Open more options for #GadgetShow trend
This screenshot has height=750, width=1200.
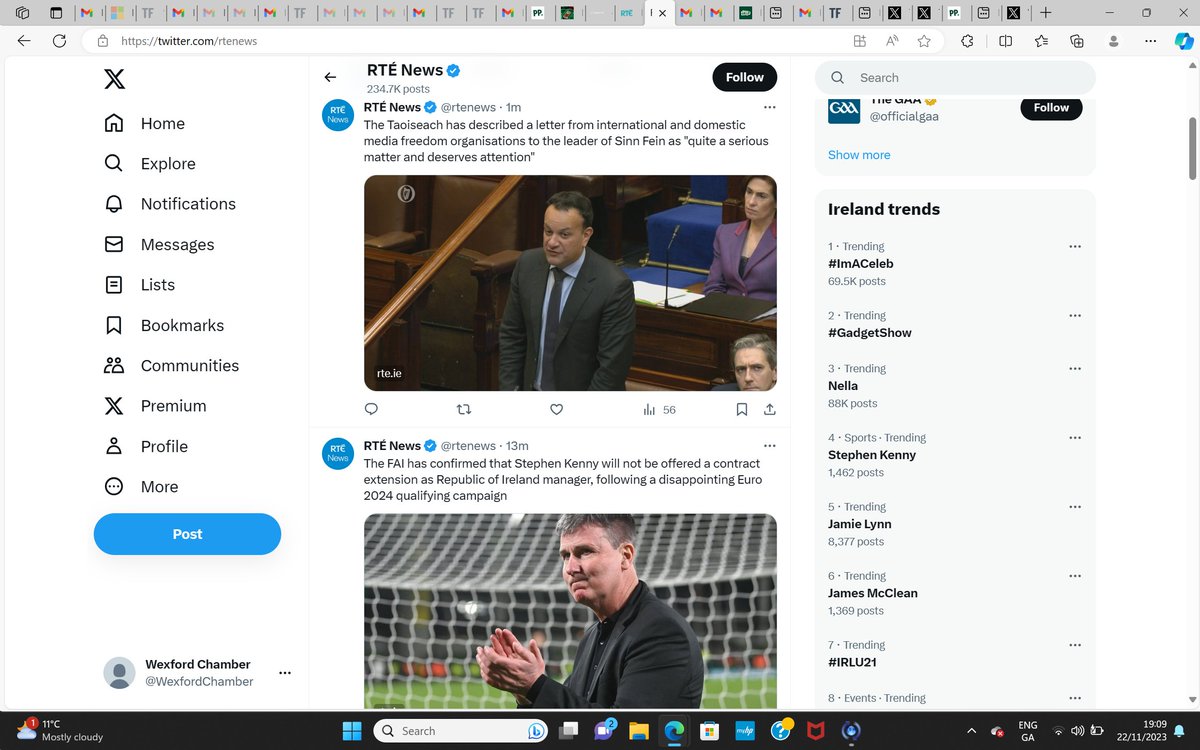pyautogui.click(x=1075, y=315)
